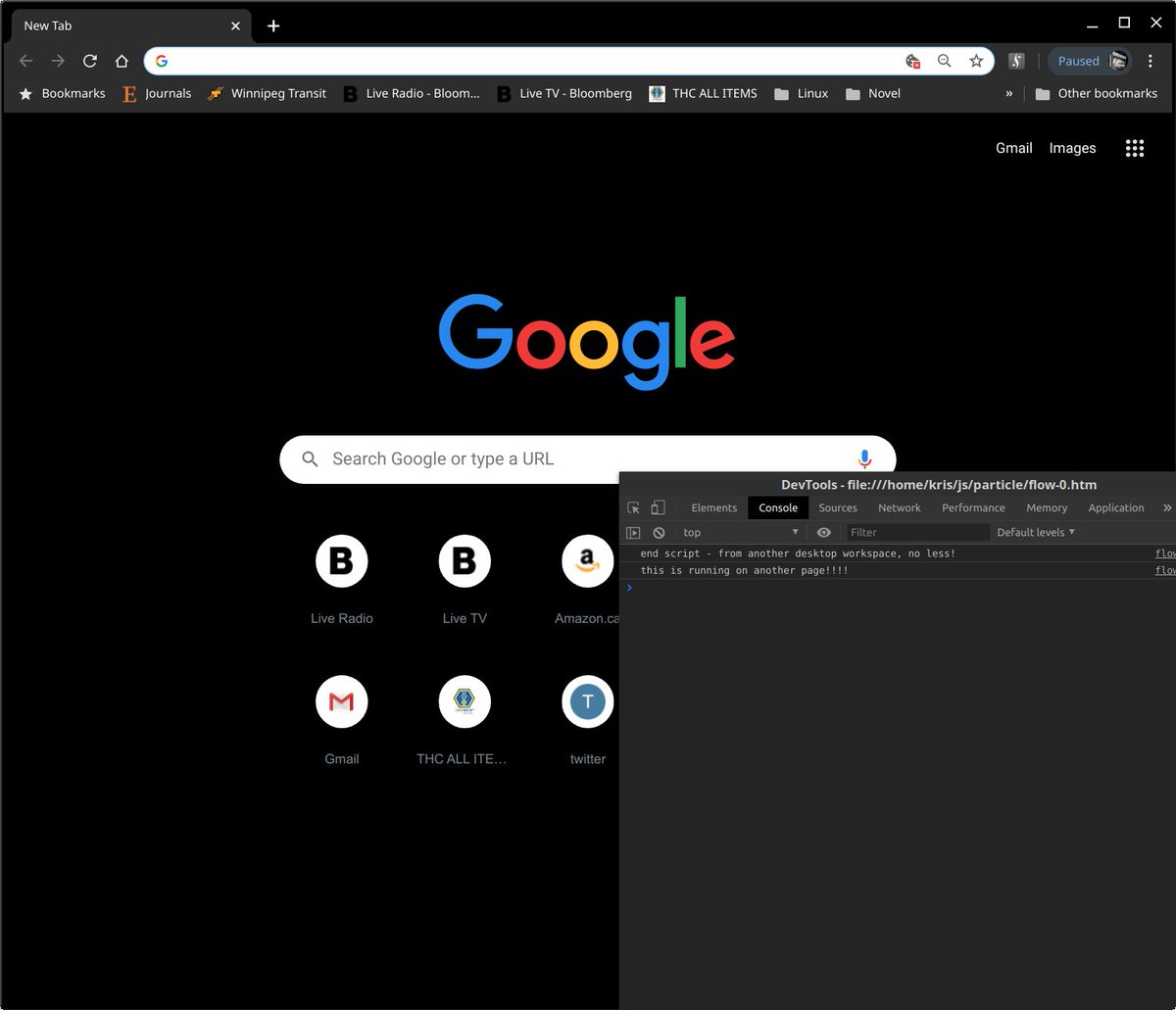Open the Live Radio shortcut tile
The height and width of the screenshot is (1010, 1176).
[341, 579]
